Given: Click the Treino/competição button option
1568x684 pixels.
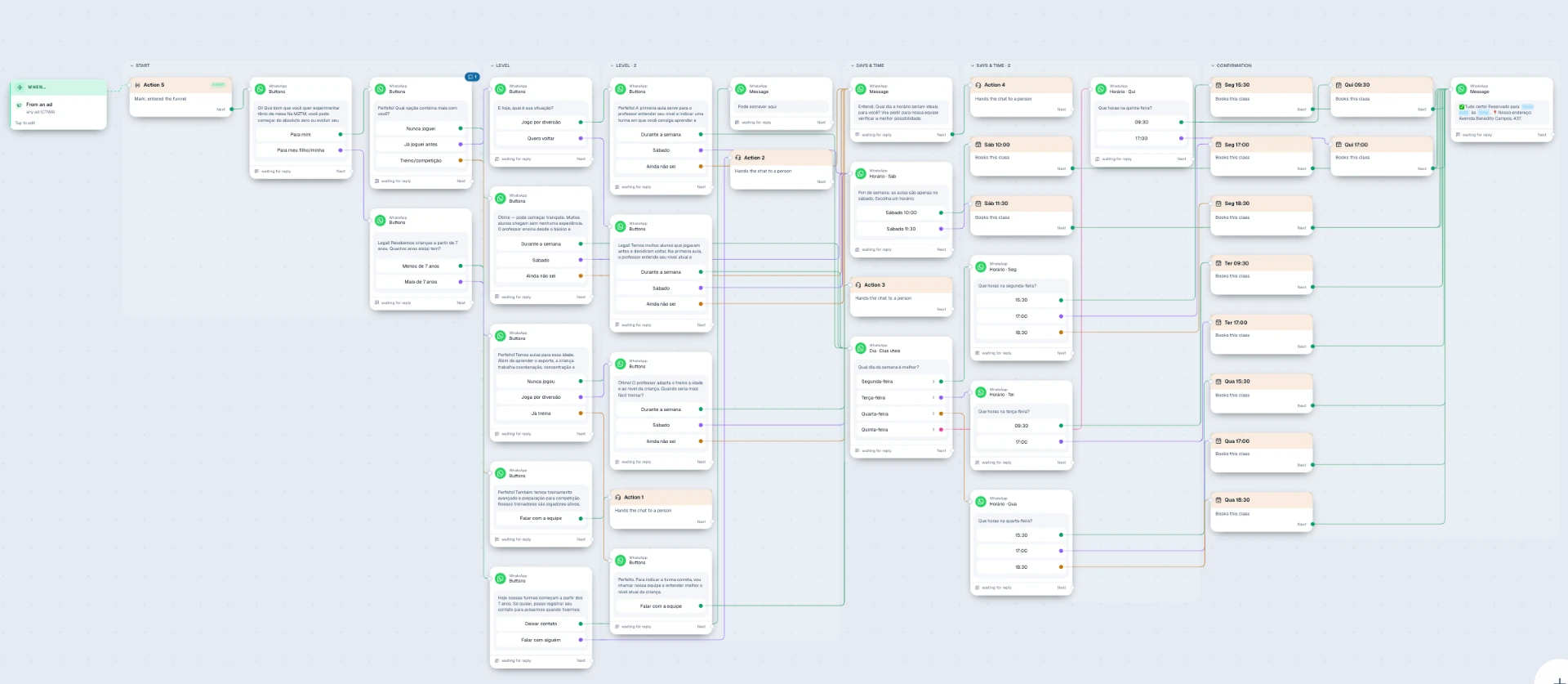Looking at the screenshot, I should [x=421, y=160].
